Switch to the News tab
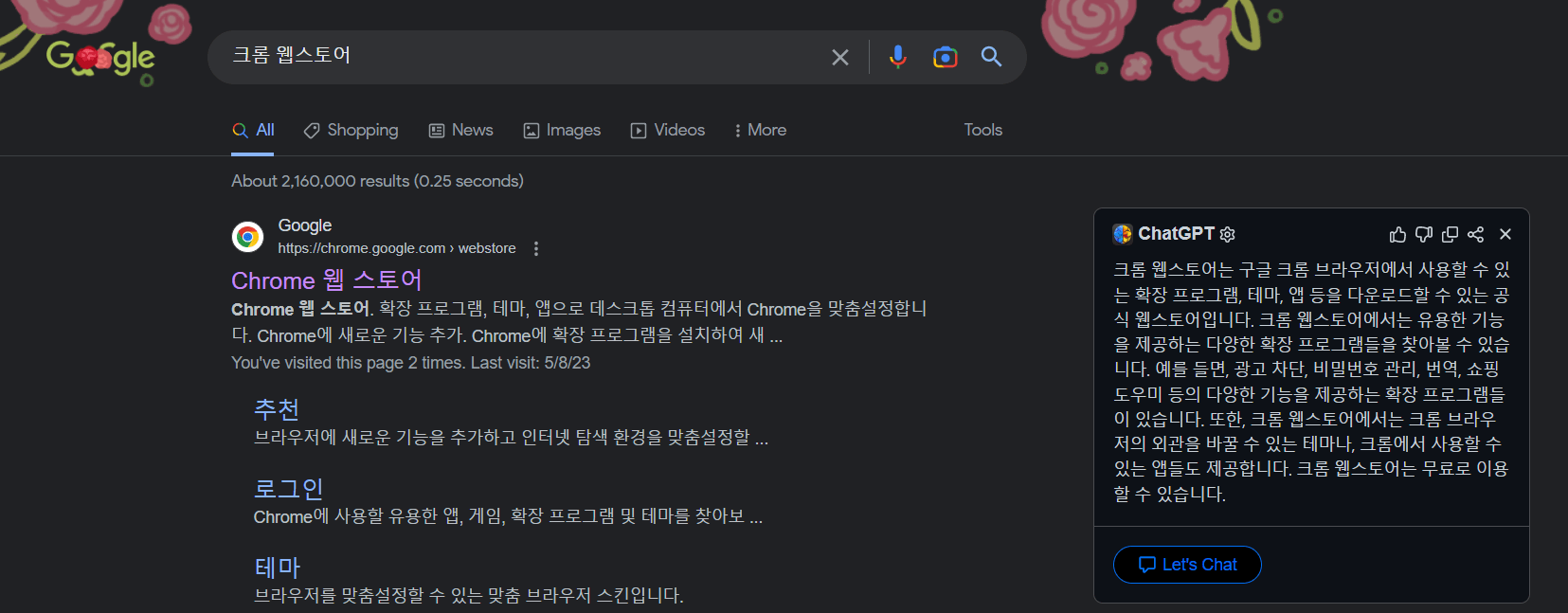 pos(460,131)
